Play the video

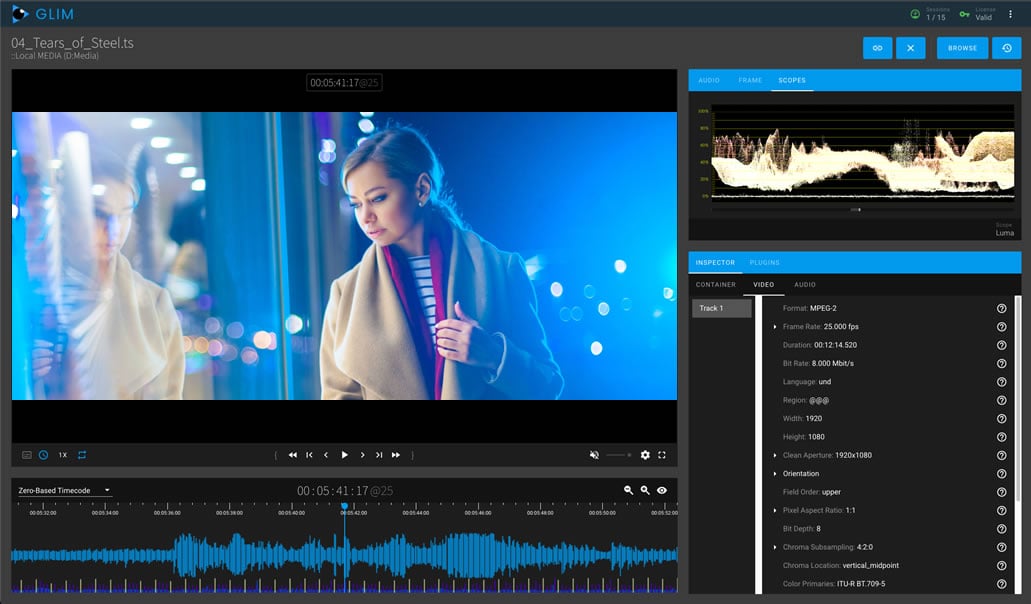(345, 455)
